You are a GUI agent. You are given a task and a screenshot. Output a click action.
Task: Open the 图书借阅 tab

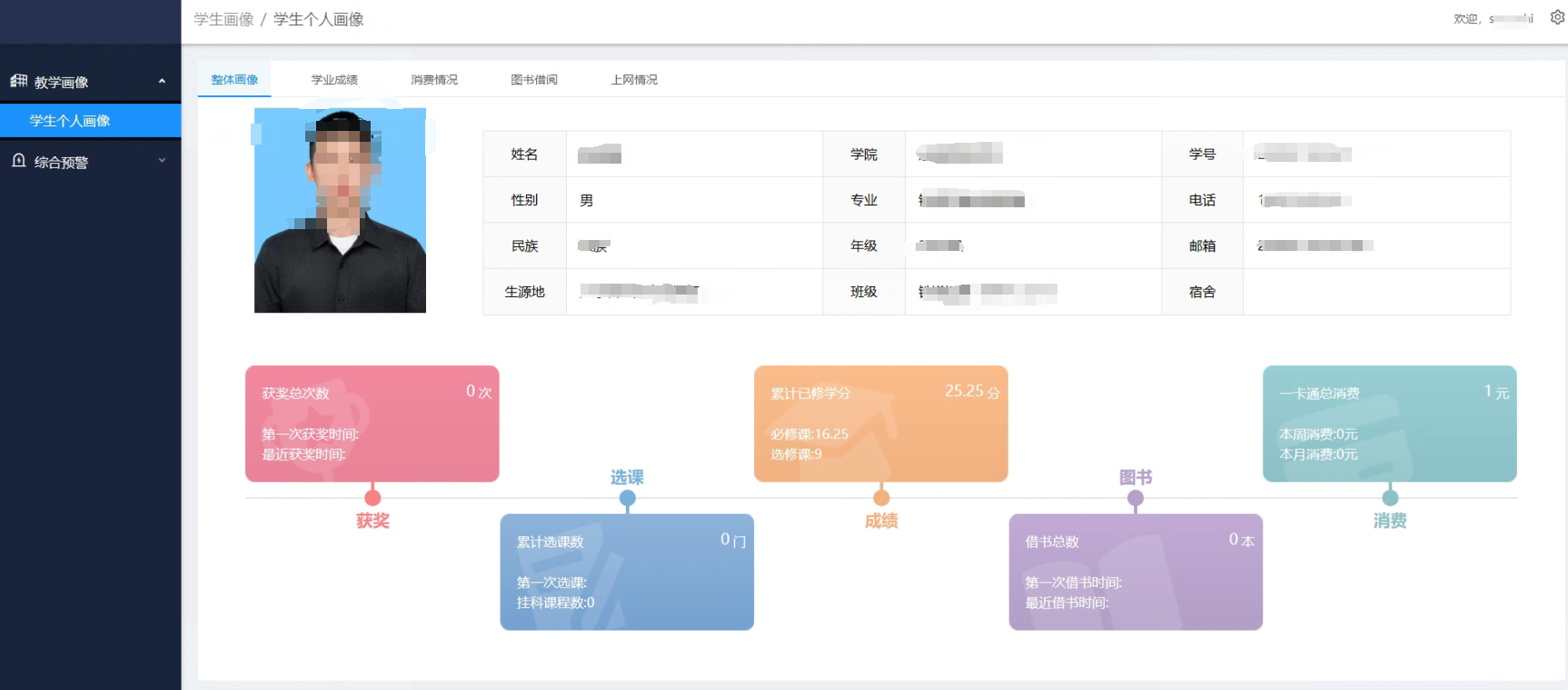coord(534,80)
